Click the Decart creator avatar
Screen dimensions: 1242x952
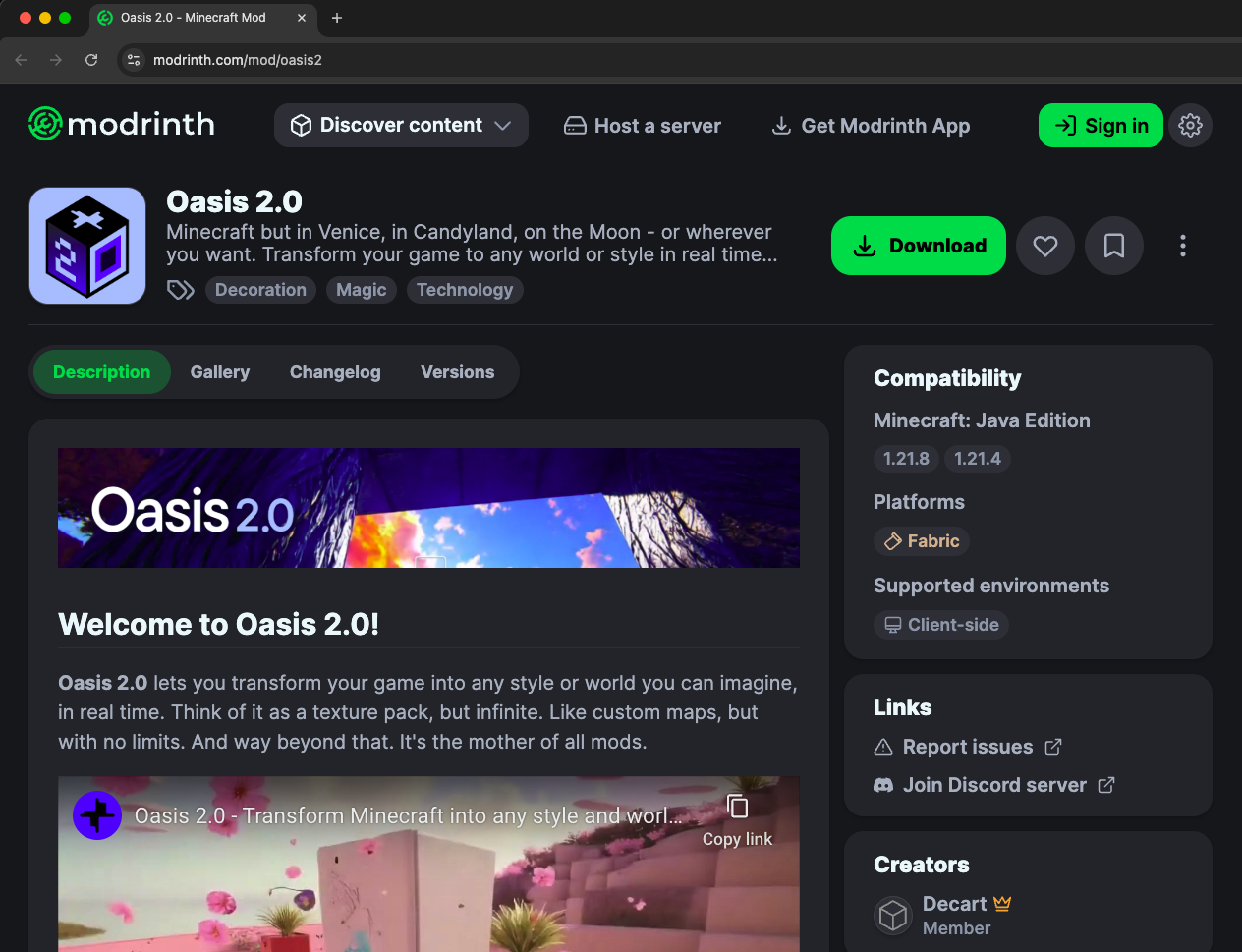pos(893,916)
